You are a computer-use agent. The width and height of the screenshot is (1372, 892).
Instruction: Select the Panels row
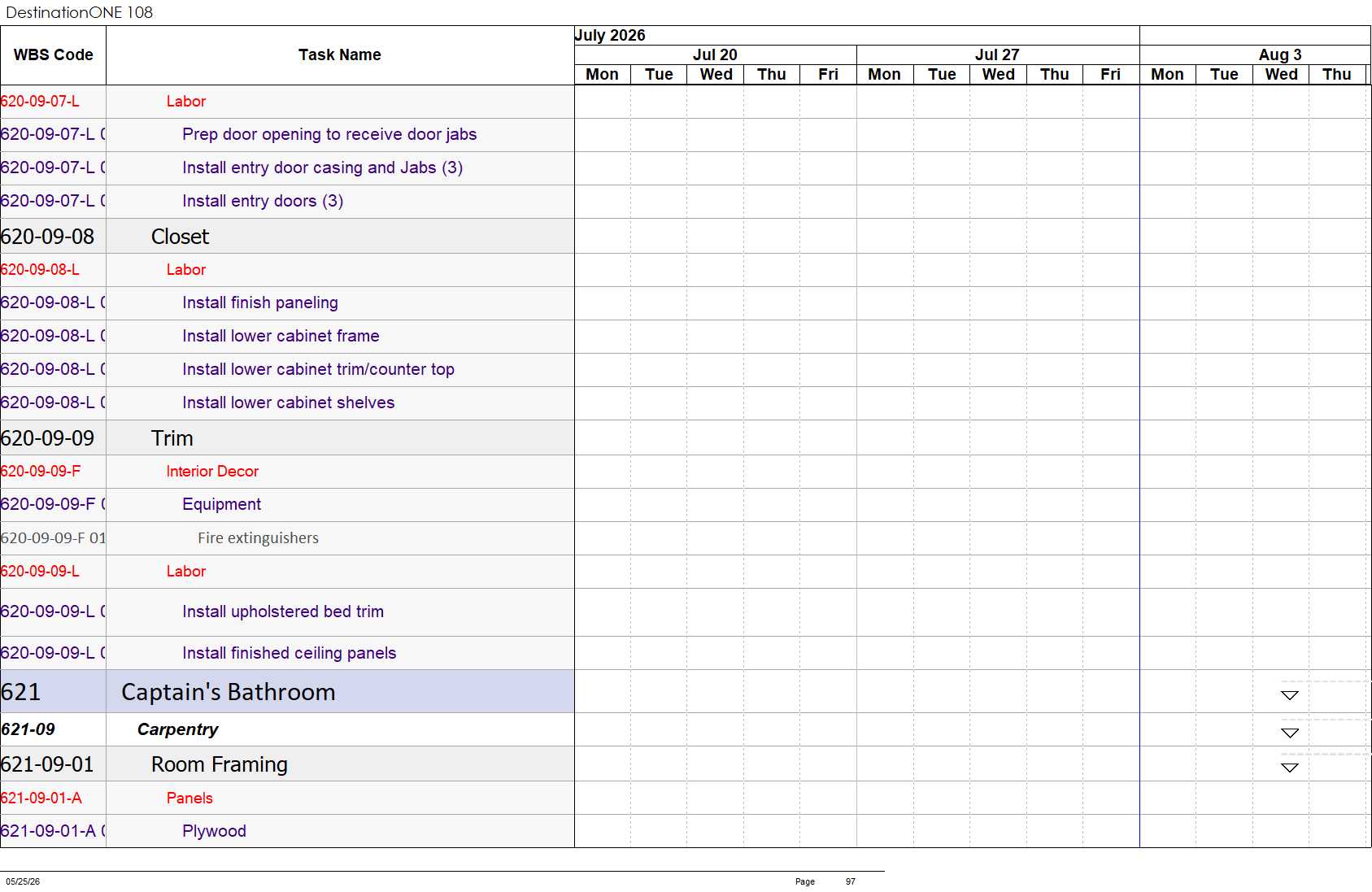point(287,798)
